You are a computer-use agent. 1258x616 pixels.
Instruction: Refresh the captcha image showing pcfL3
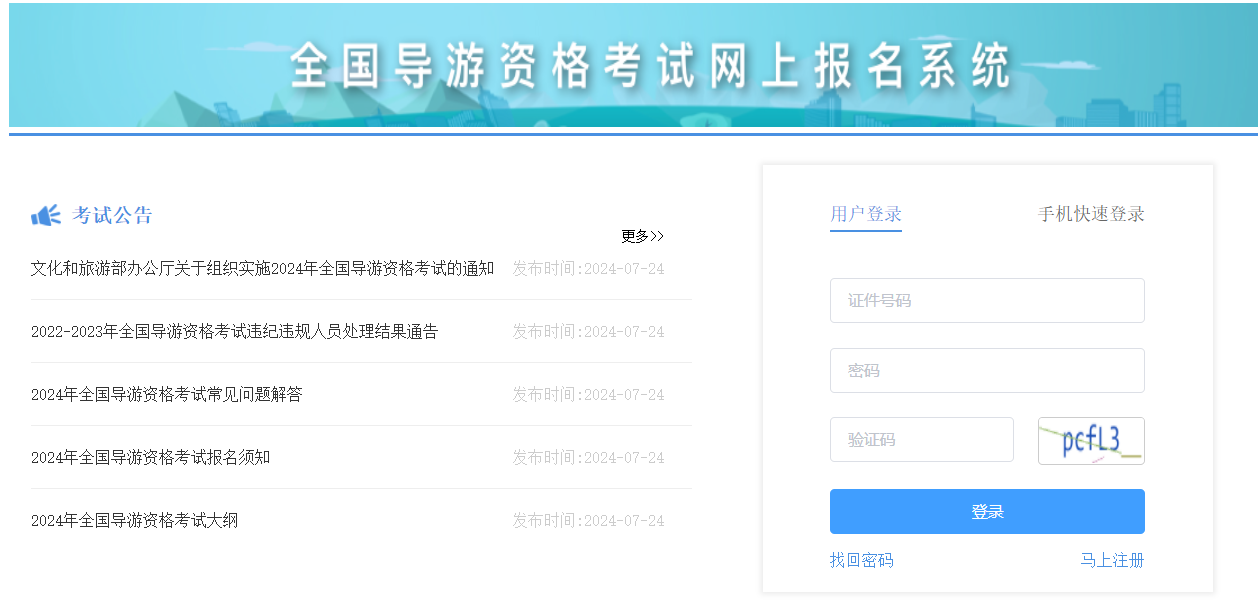tap(1091, 441)
